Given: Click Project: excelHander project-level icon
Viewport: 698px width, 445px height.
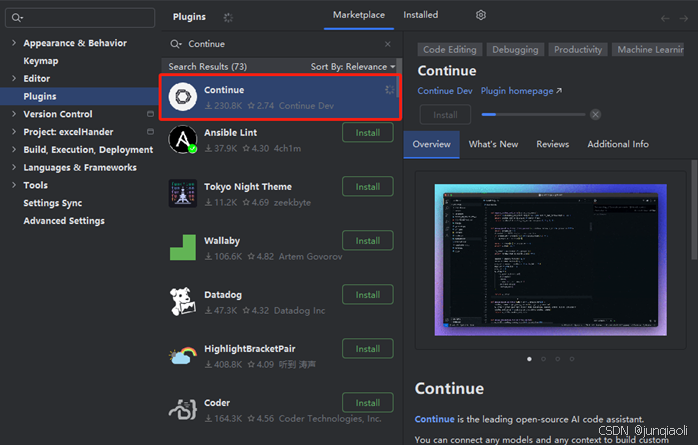Looking at the screenshot, I should tap(150, 132).
